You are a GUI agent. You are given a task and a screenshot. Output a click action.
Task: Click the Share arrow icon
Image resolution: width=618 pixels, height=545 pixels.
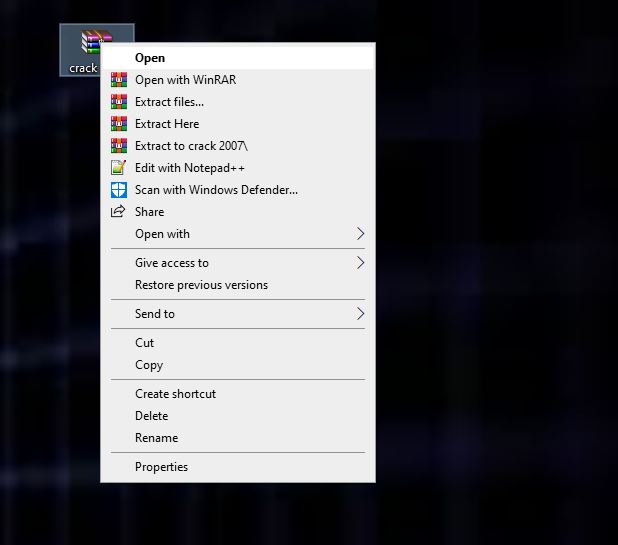118,212
